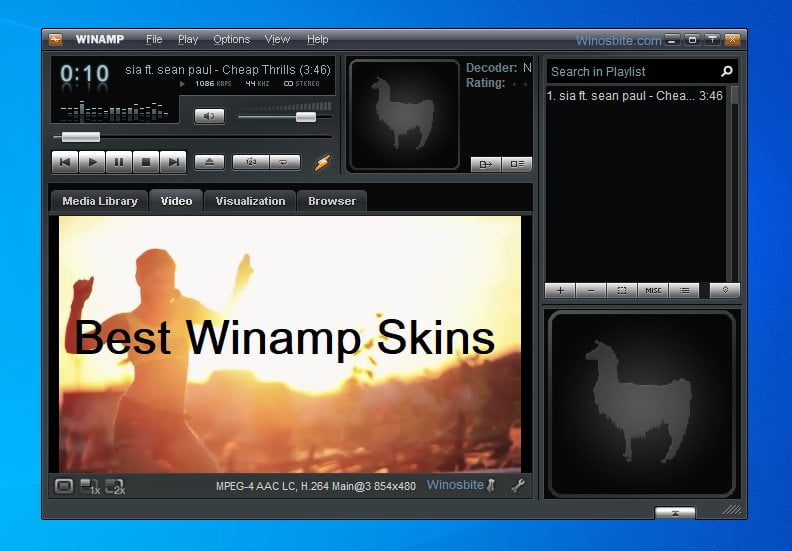Set video size to 2x
The image size is (792, 551).
115,486
